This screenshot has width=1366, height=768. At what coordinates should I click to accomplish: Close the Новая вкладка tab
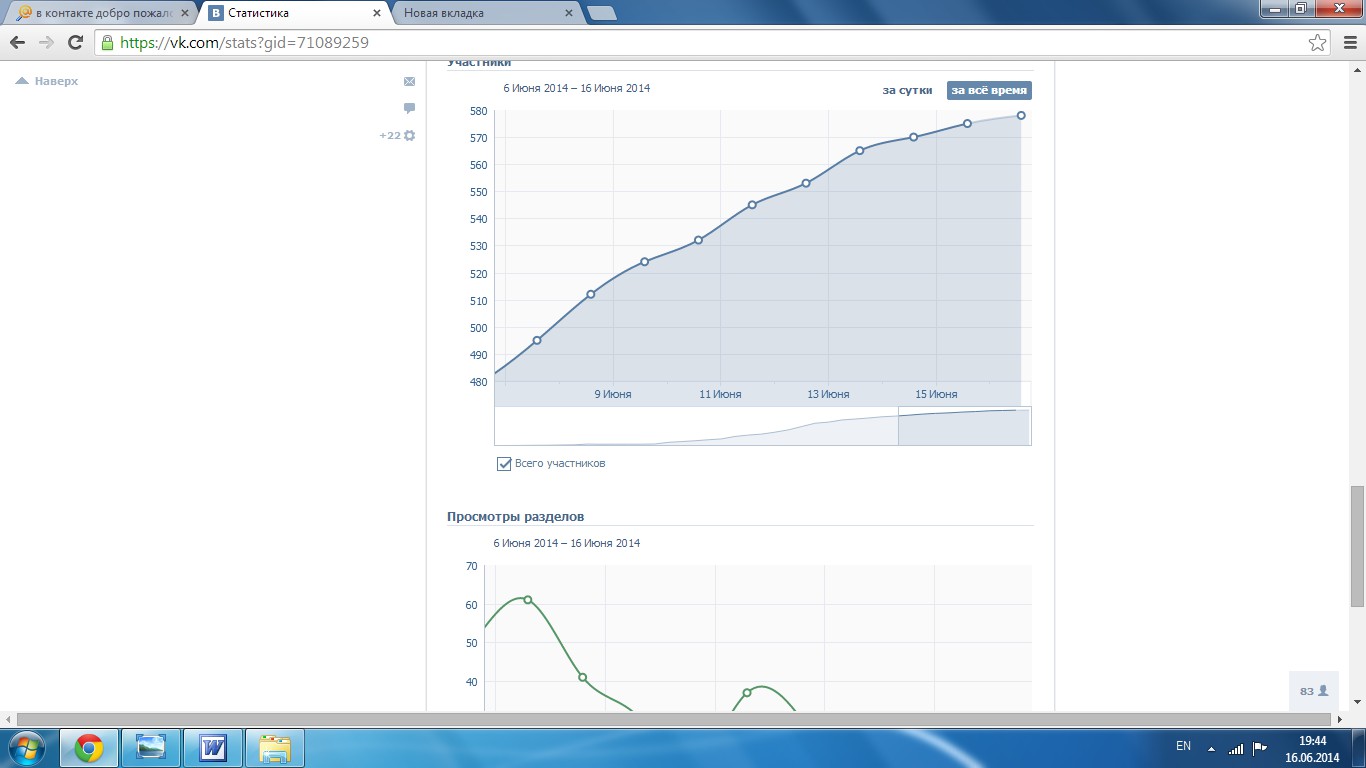(569, 13)
